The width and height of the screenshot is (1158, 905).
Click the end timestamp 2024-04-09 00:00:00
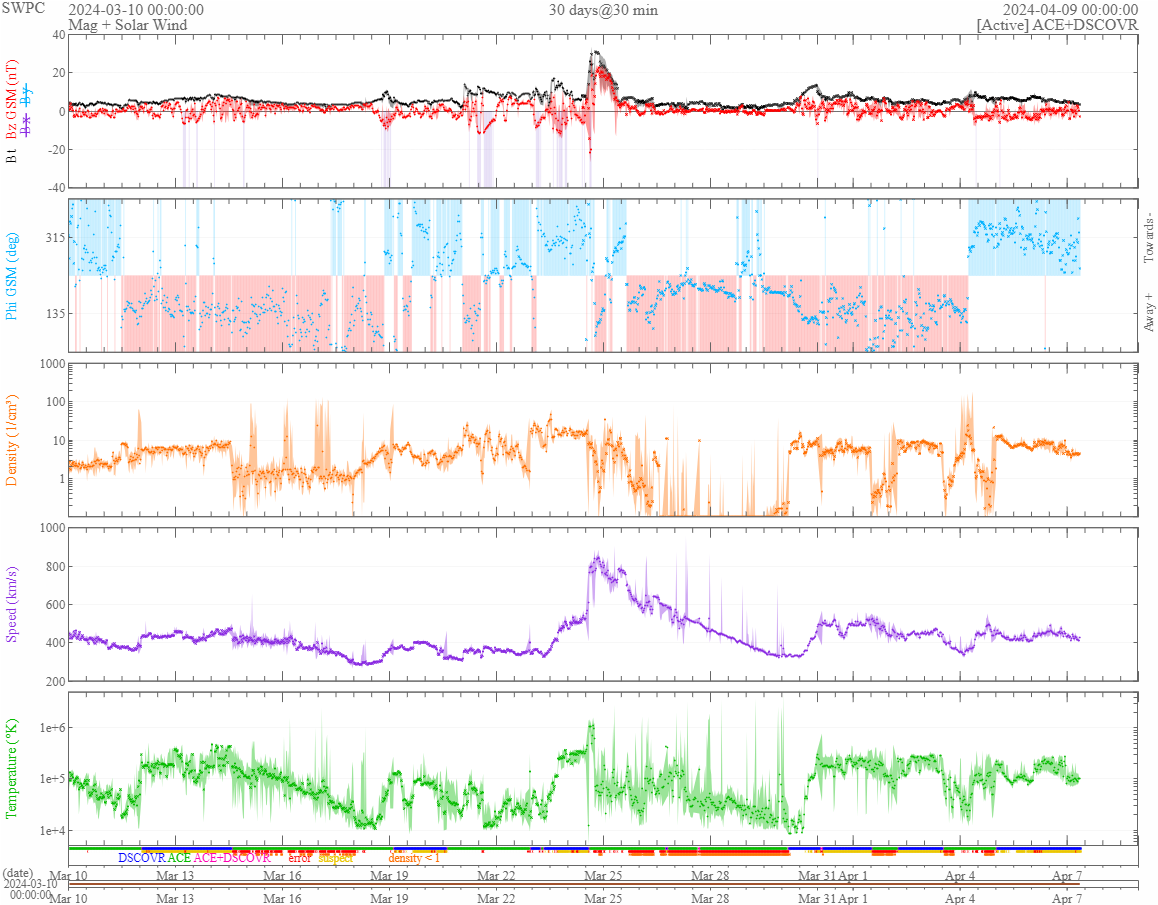(1070, 10)
